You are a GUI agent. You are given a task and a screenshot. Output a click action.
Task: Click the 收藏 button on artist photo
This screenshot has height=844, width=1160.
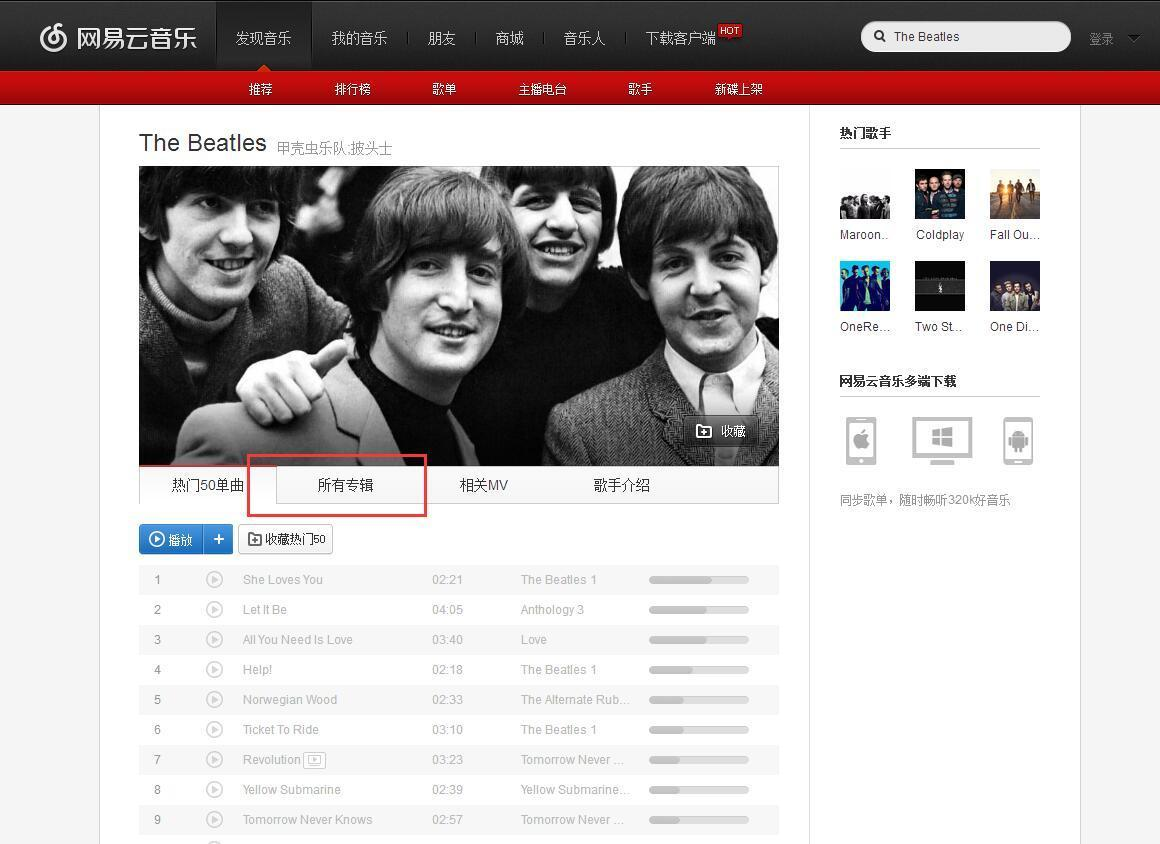tap(721, 431)
